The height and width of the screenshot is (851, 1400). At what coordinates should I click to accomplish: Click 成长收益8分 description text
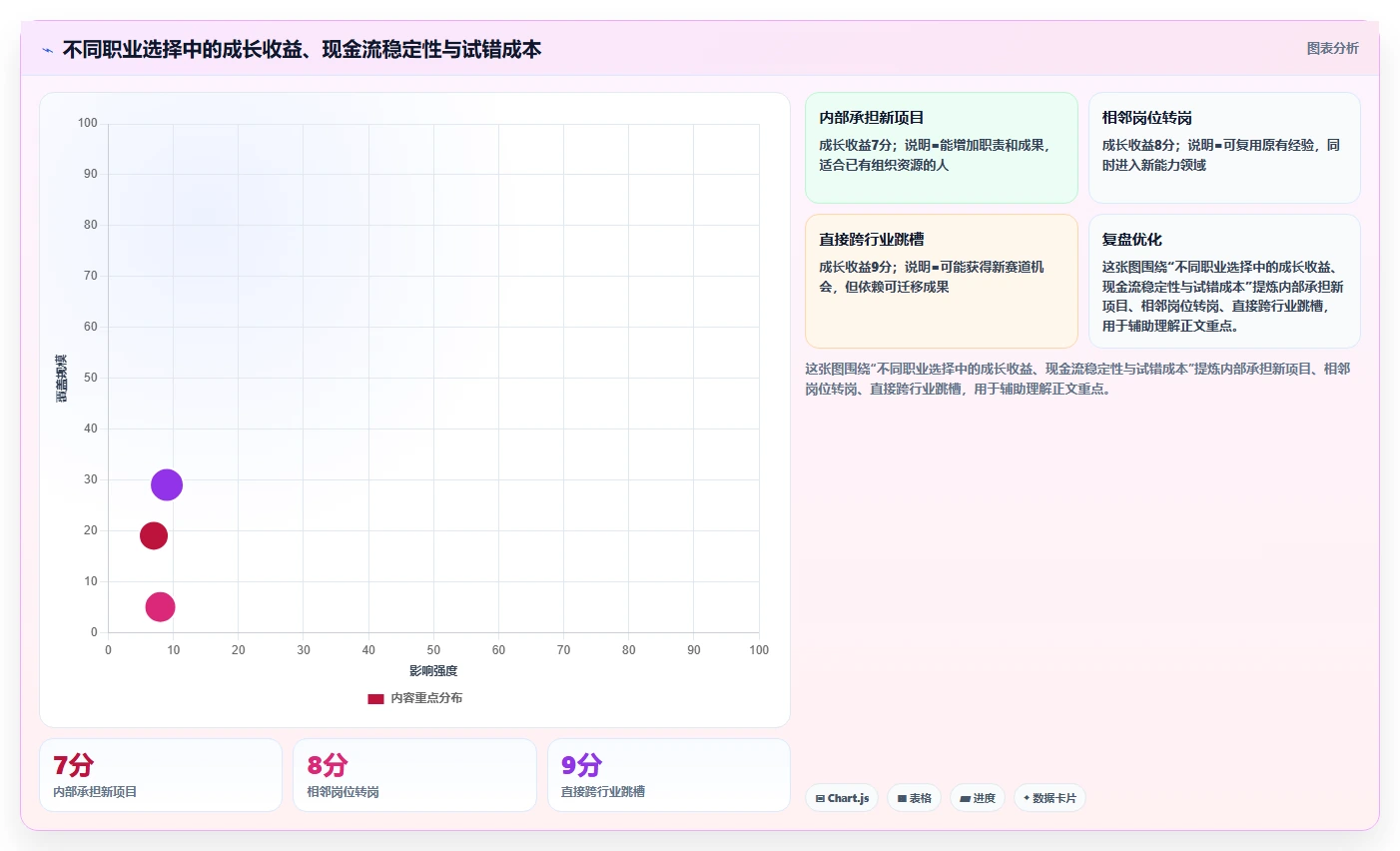tap(1221, 155)
